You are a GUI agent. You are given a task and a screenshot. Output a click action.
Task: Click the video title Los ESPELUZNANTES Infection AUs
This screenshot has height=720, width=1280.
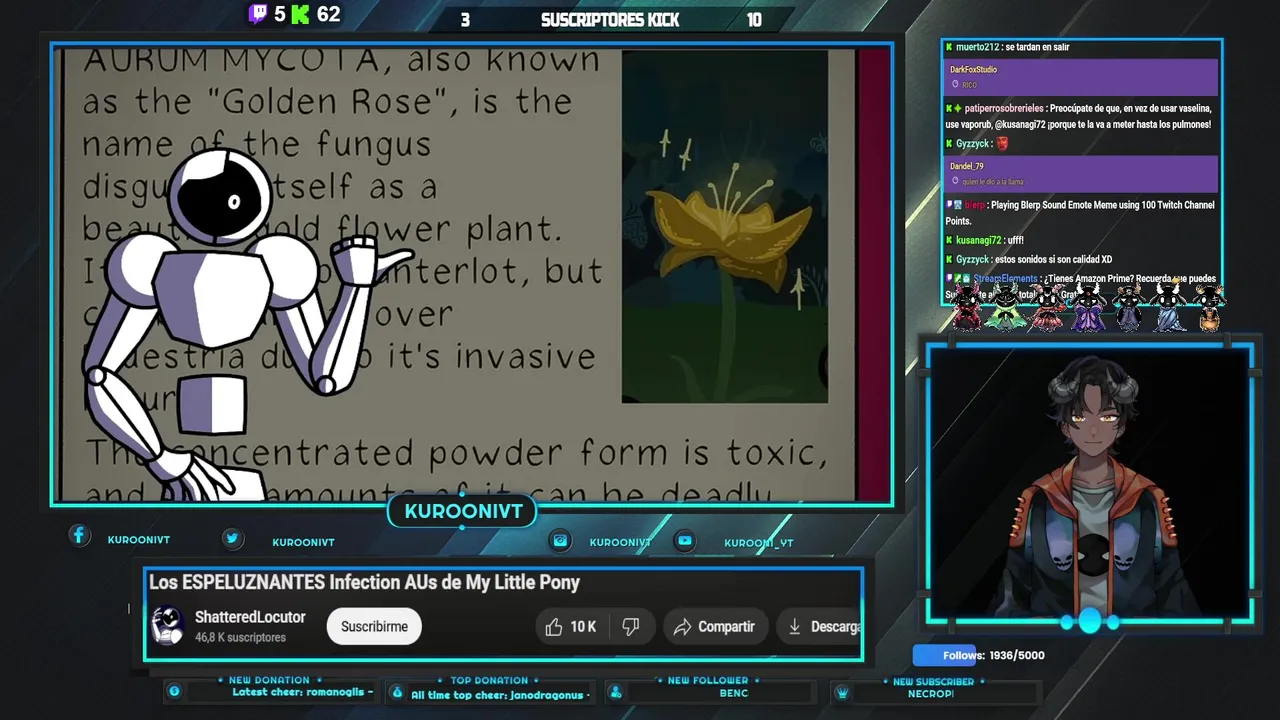364,582
